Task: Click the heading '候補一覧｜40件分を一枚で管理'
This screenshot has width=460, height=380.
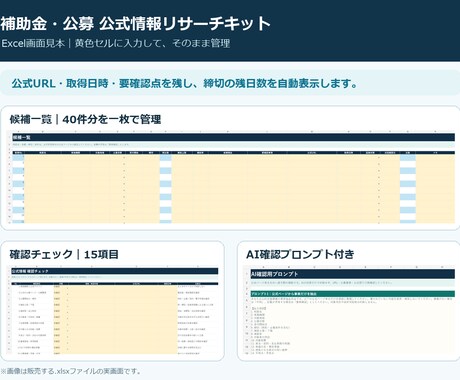Action: (x=85, y=119)
